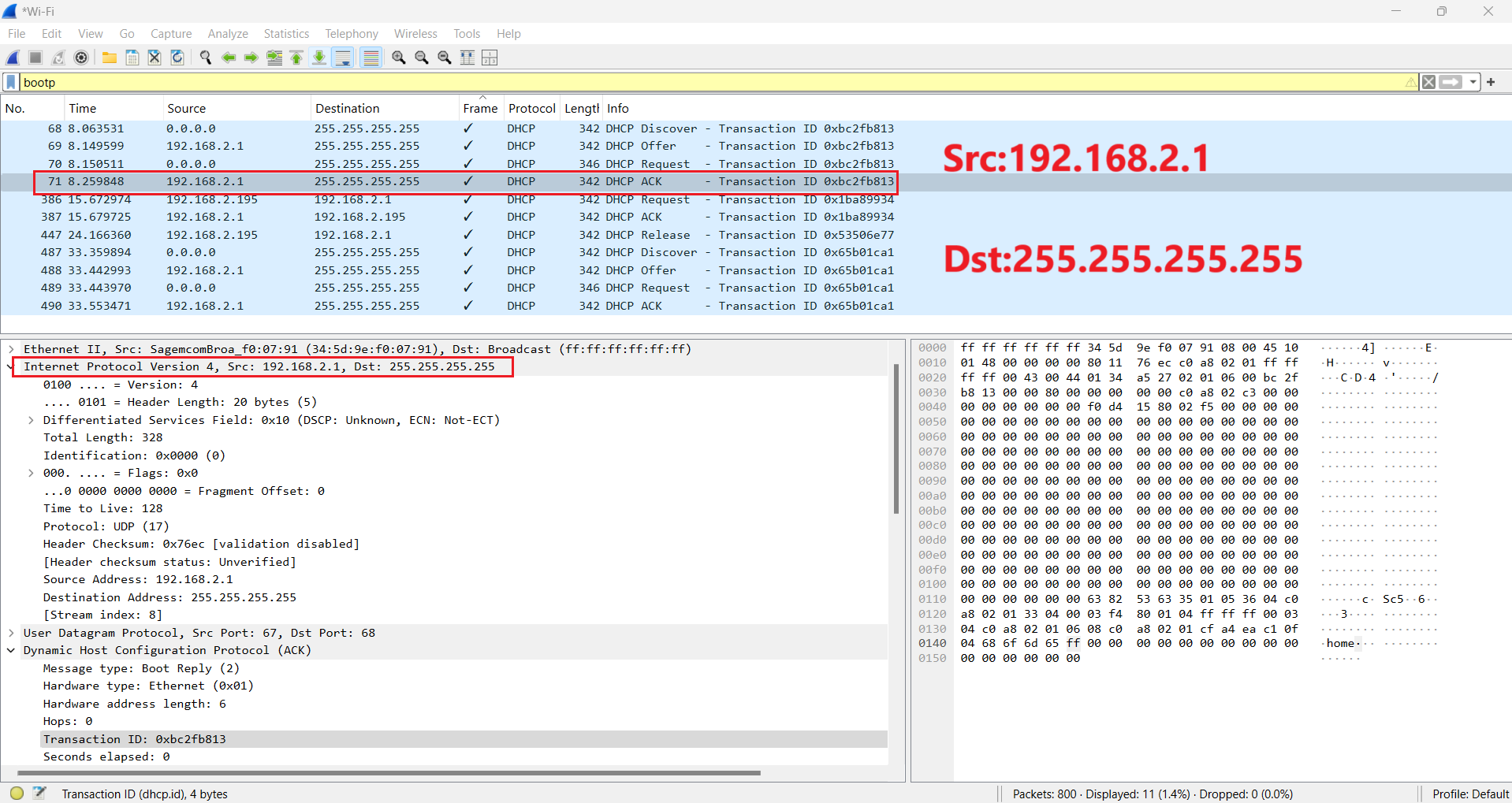Reset text zoom to normal size
Viewport: 1512px width, 803px height.
point(445,58)
